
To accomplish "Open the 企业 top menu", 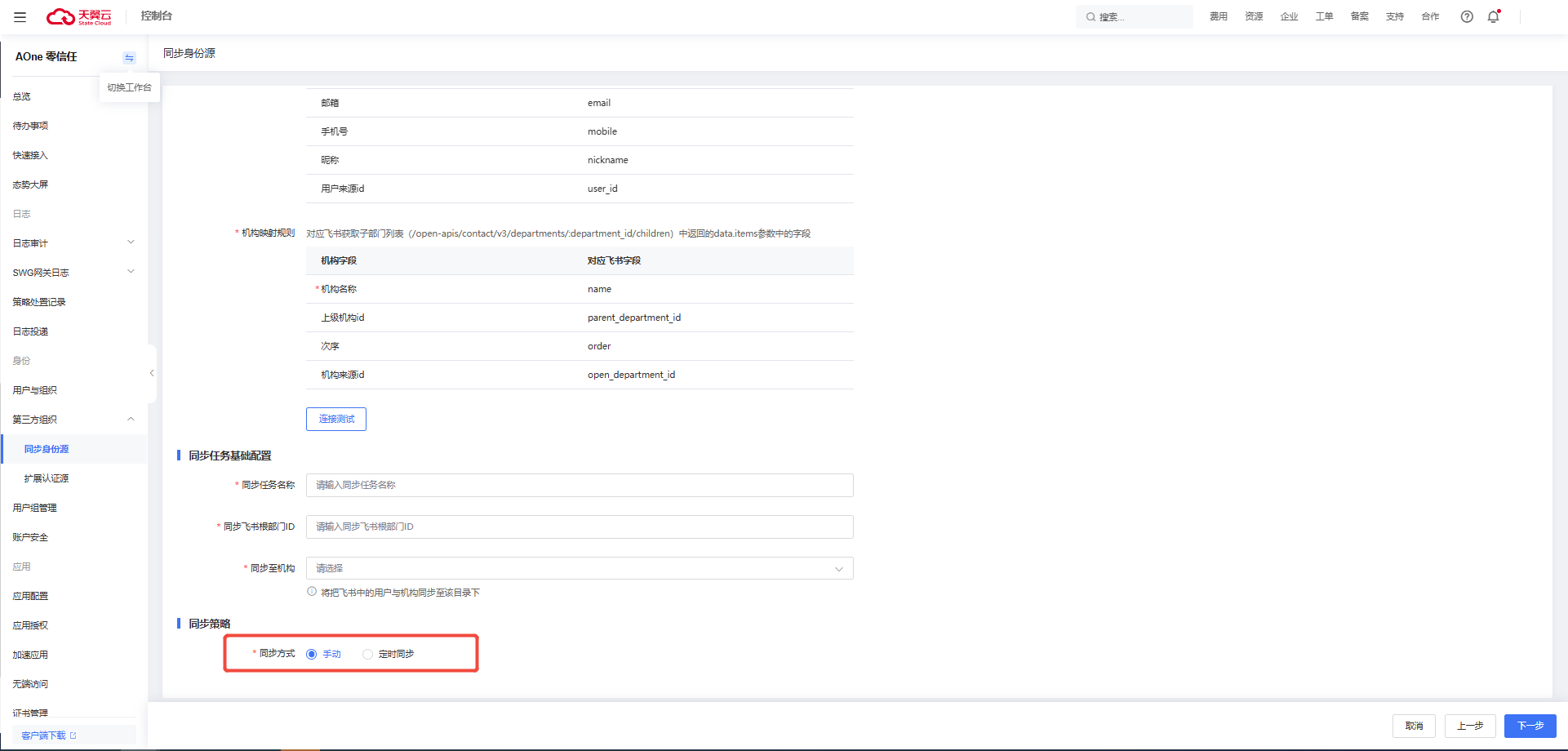I will (1289, 16).
